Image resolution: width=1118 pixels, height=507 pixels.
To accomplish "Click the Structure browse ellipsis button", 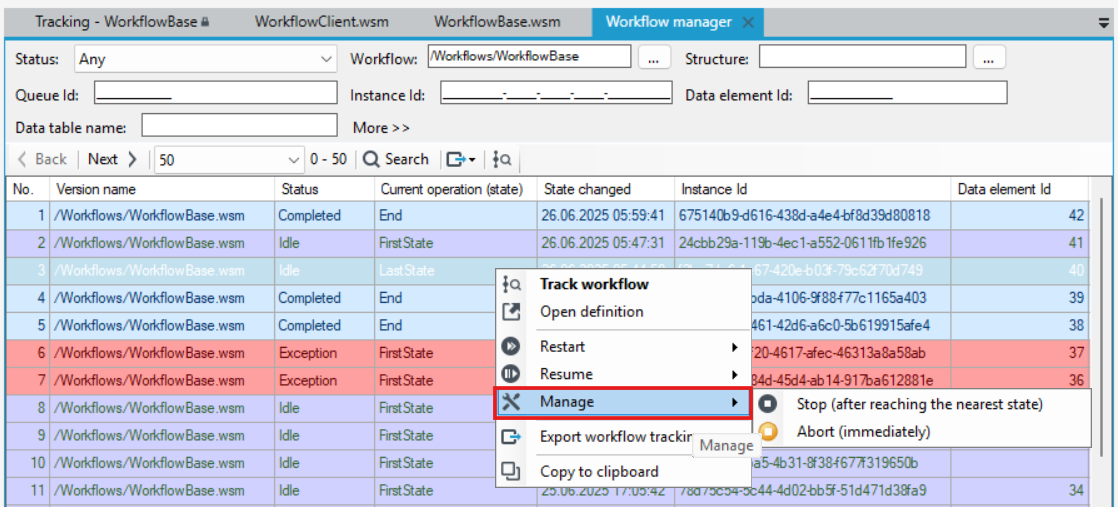I will 988,58.
